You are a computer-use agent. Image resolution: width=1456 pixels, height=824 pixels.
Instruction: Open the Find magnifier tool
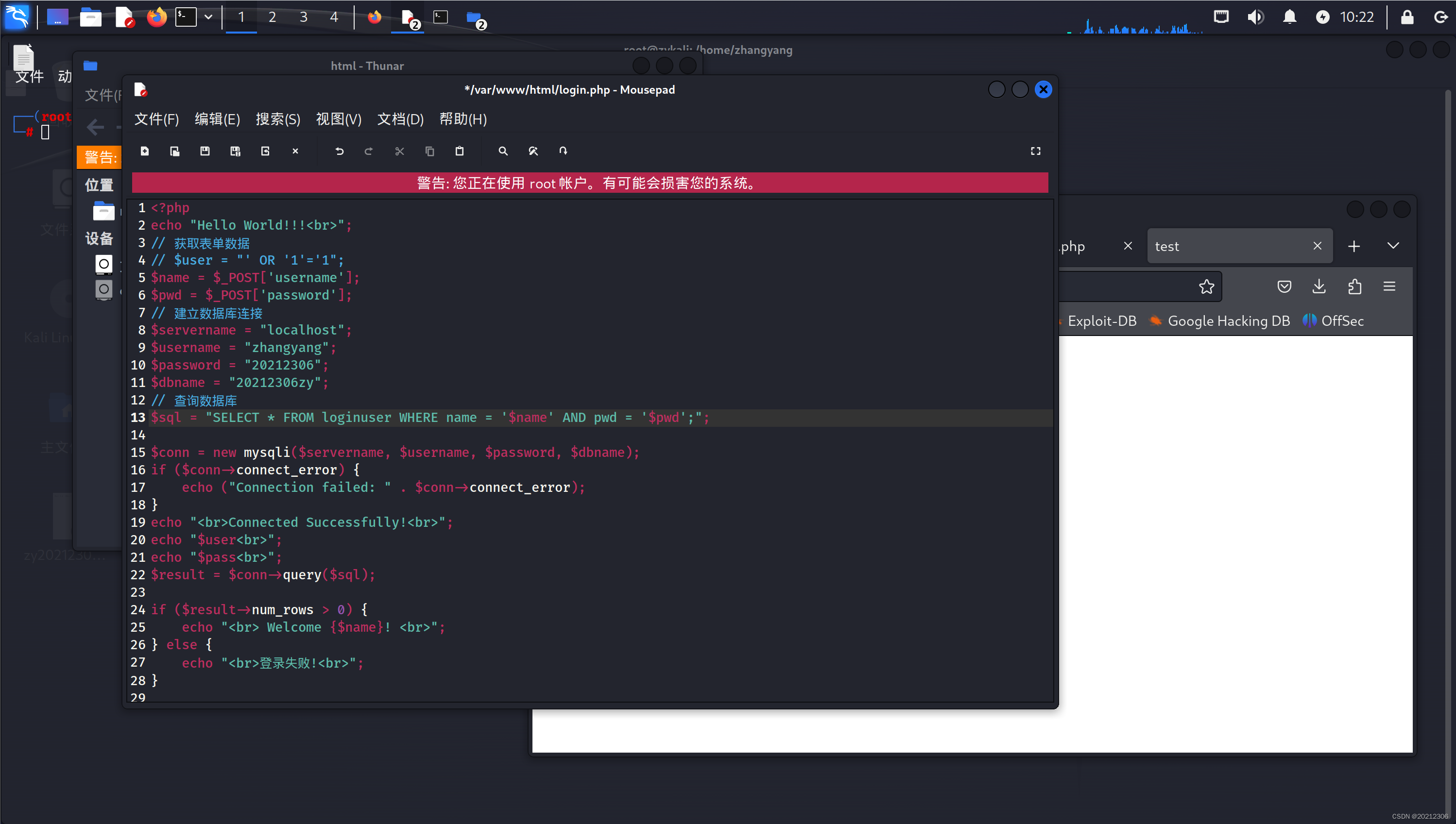point(503,151)
